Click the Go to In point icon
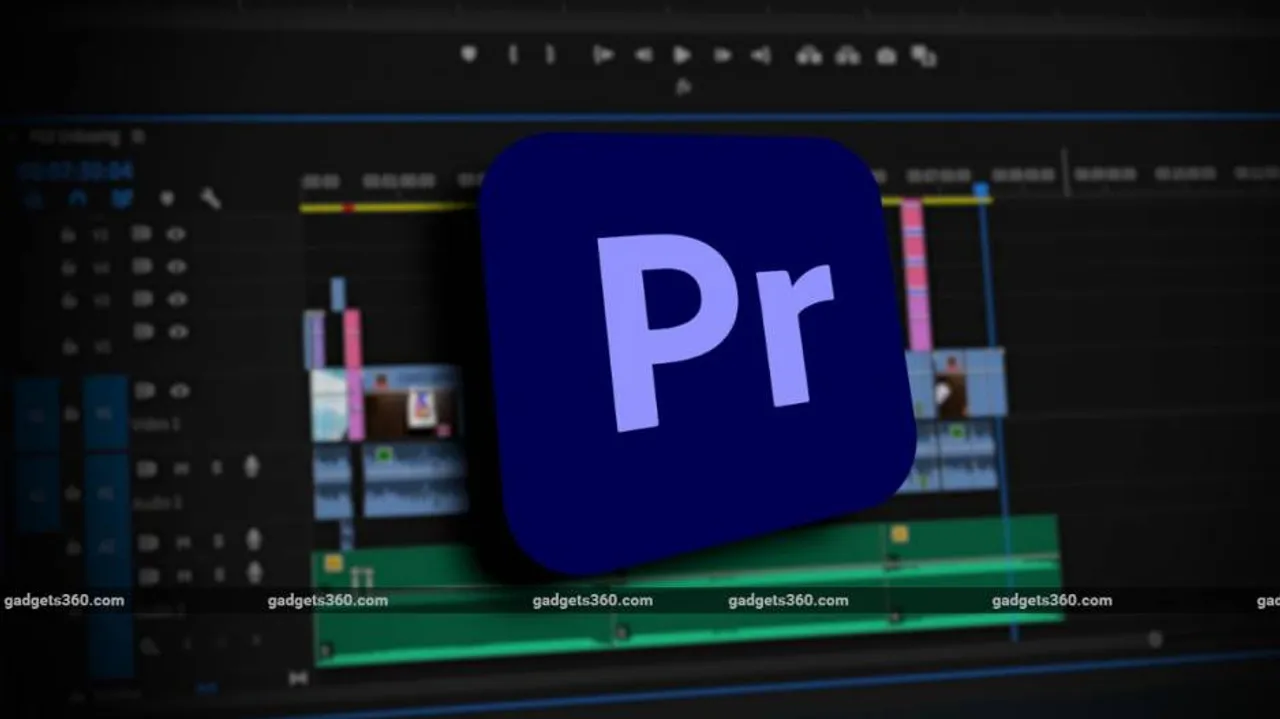The image size is (1280, 719). tap(603, 55)
